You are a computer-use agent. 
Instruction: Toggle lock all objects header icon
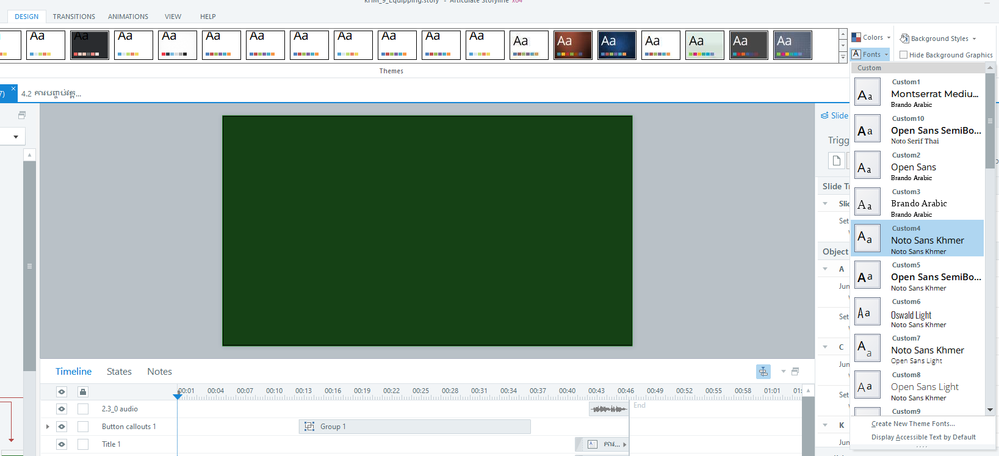(x=83, y=392)
